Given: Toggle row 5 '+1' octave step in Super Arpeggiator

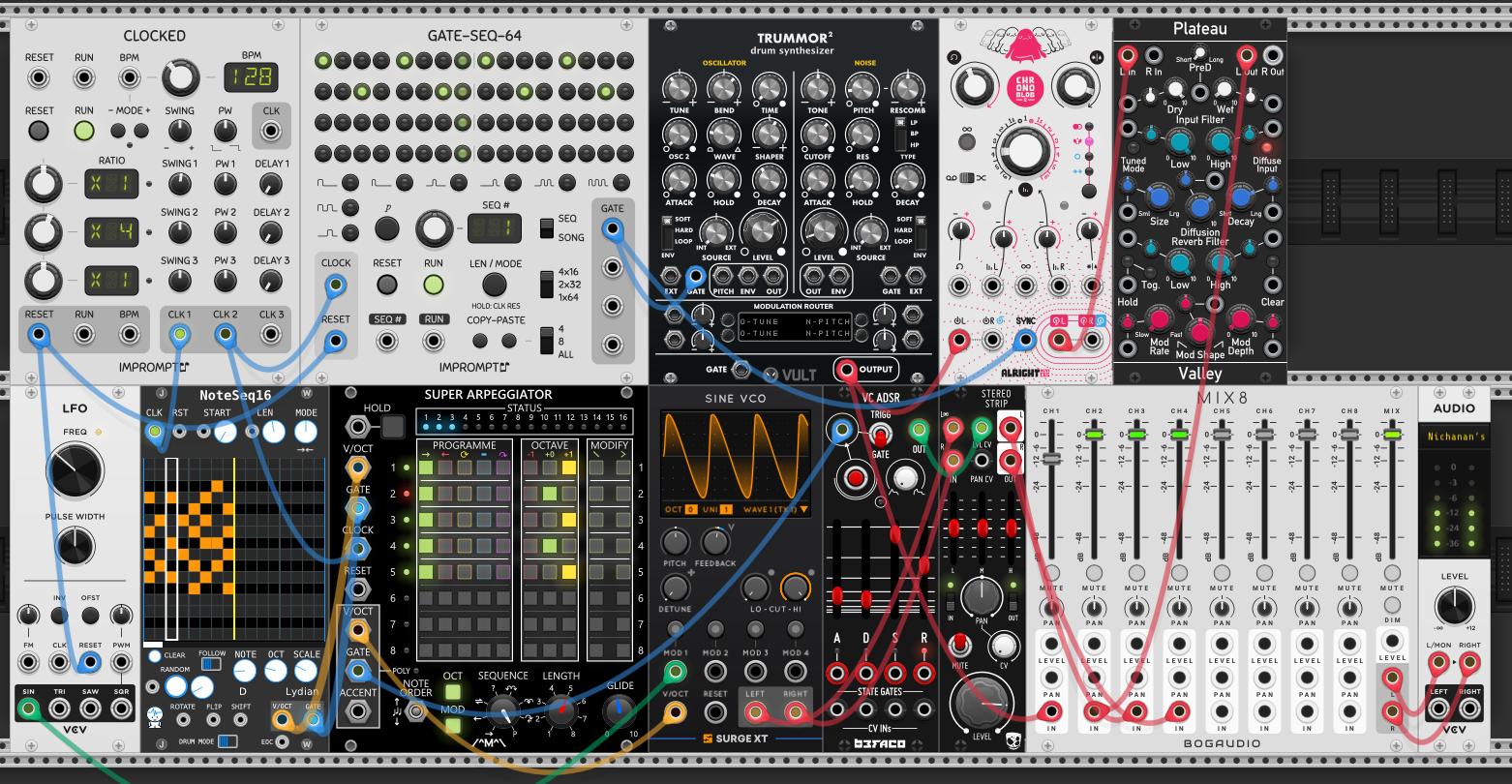Looking at the screenshot, I should [x=569, y=573].
